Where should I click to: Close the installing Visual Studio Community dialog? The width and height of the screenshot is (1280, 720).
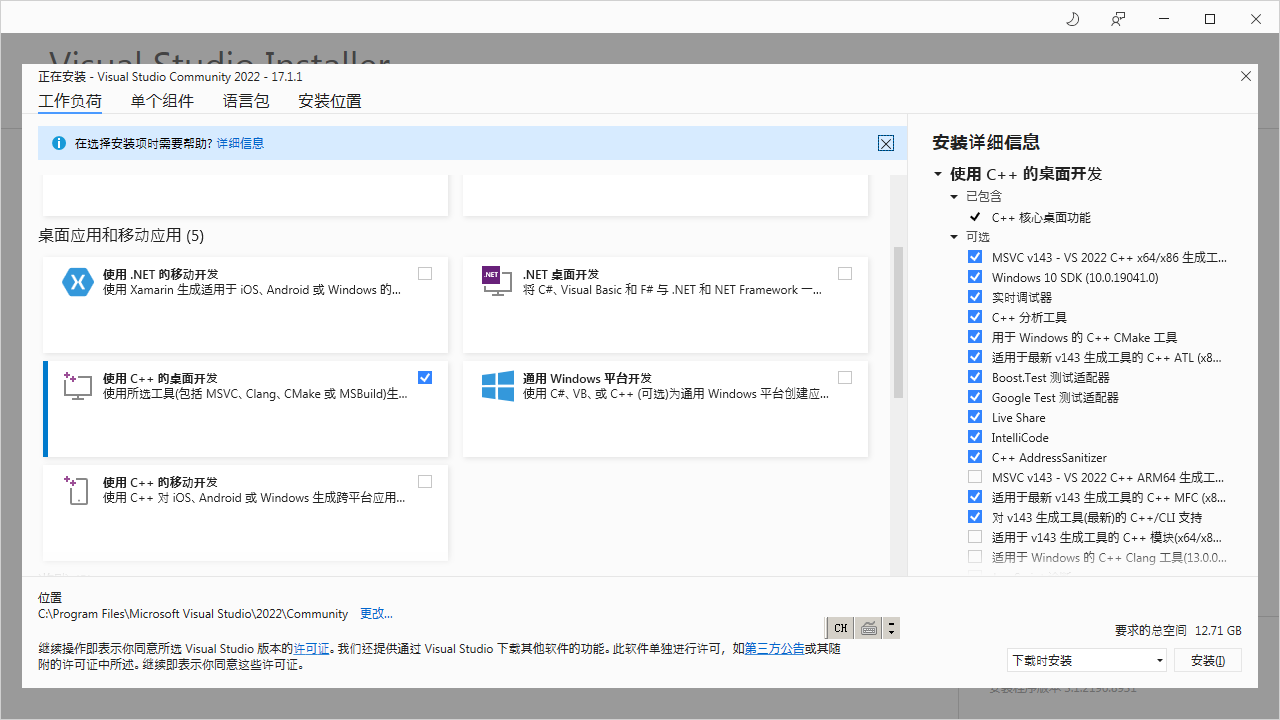1245,76
